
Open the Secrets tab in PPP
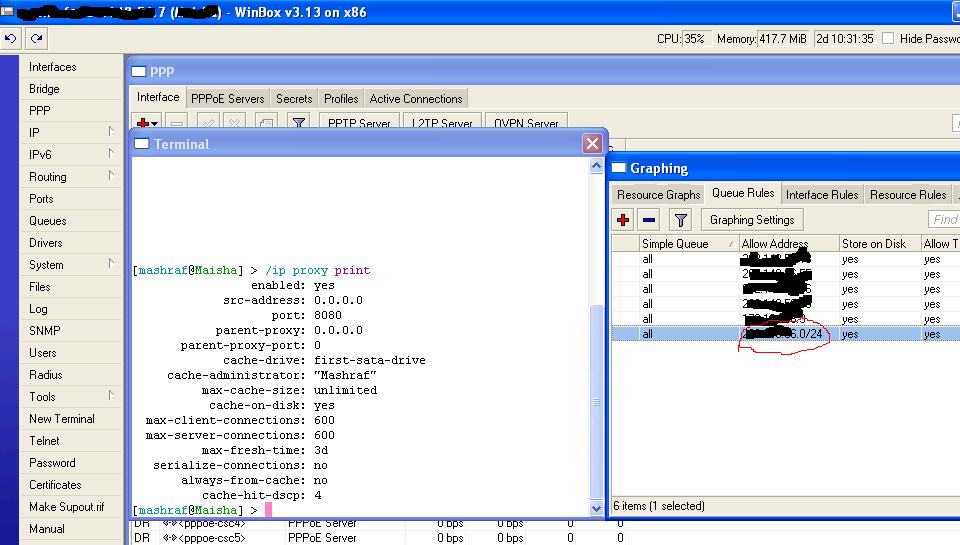[294, 99]
